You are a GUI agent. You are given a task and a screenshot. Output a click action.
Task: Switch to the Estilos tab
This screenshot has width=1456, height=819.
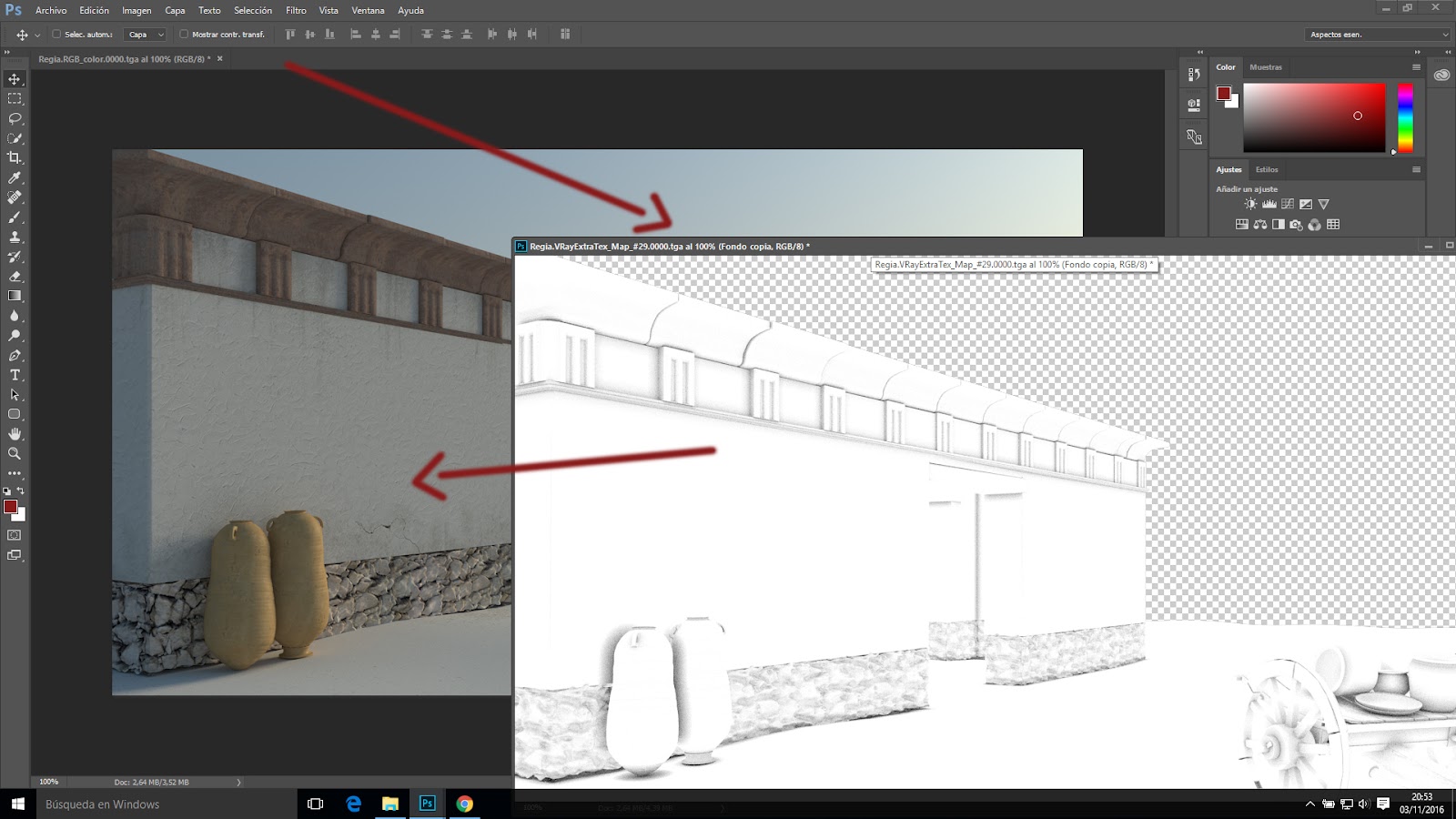point(1267,169)
